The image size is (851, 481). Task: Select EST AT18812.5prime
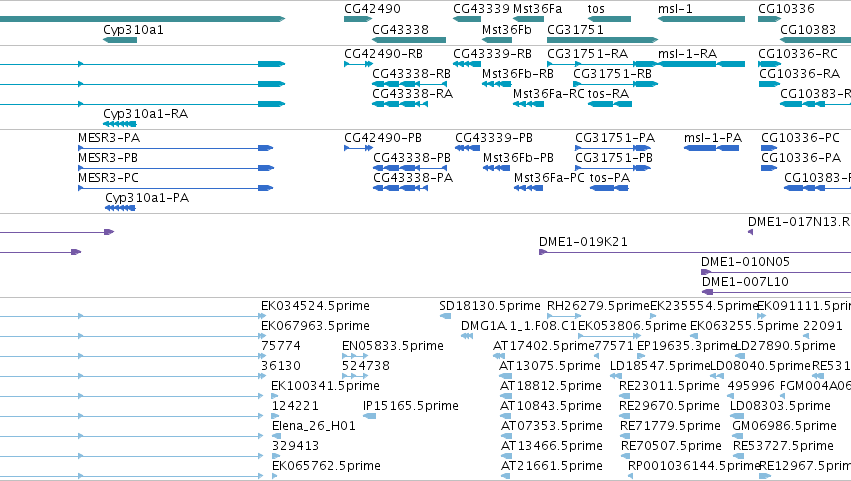[x=505, y=396]
